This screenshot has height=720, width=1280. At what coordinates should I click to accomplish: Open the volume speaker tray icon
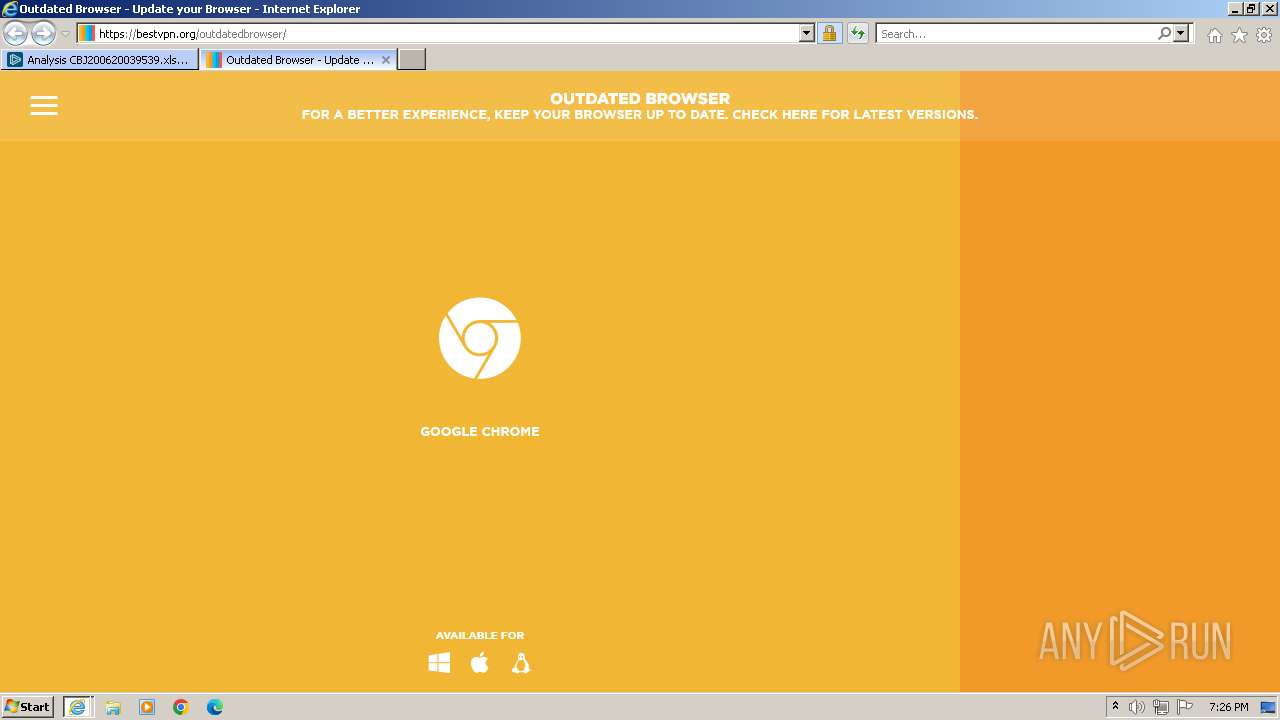pyautogui.click(x=1137, y=707)
